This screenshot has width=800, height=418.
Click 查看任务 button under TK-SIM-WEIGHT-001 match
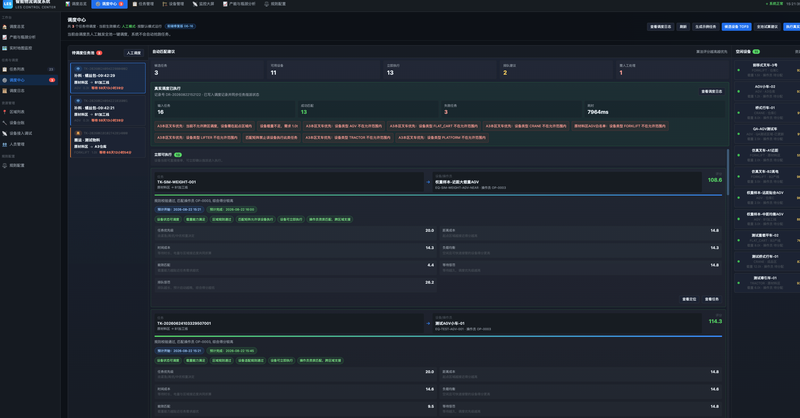coord(712,299)
